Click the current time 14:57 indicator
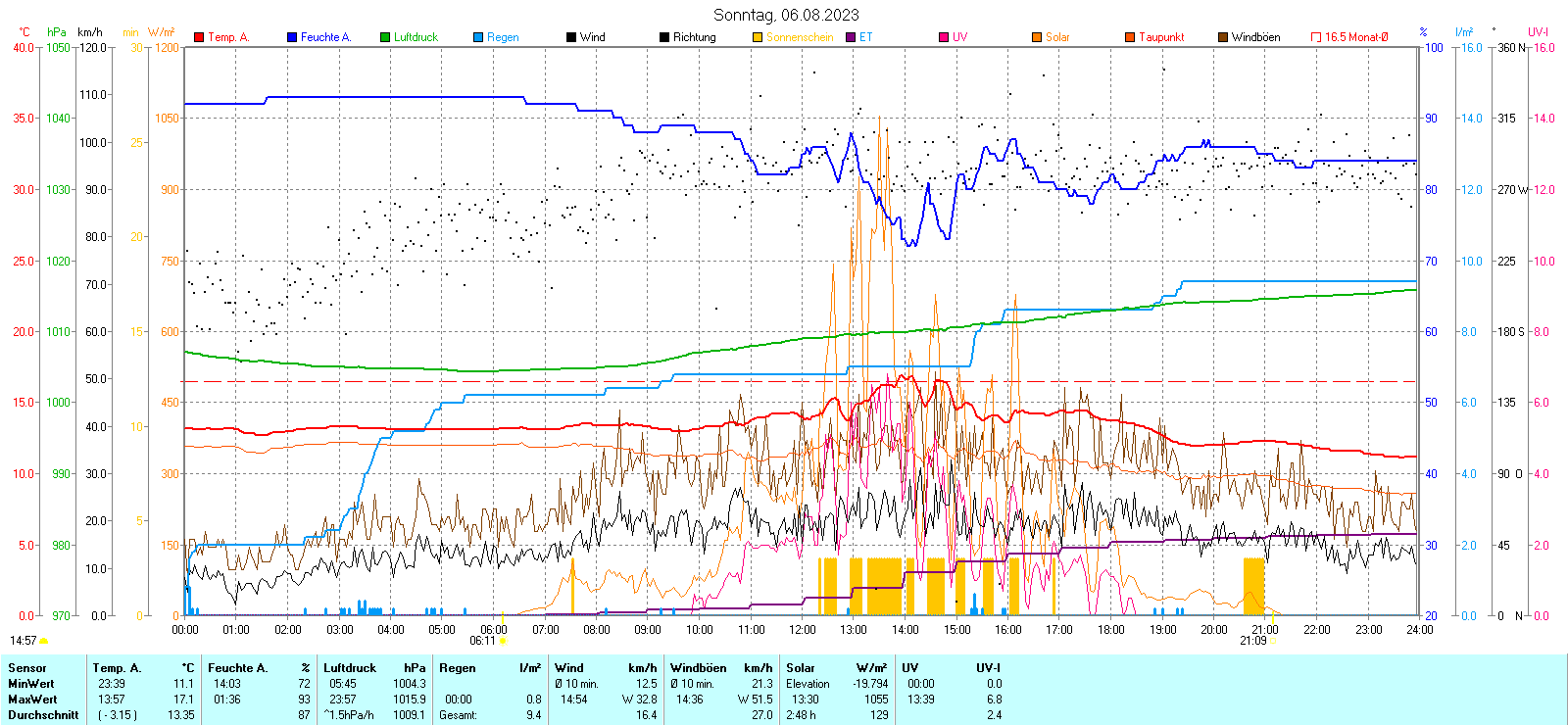Screen dimensions: 1568x725 pyautogui.click(x=23, y=641)
